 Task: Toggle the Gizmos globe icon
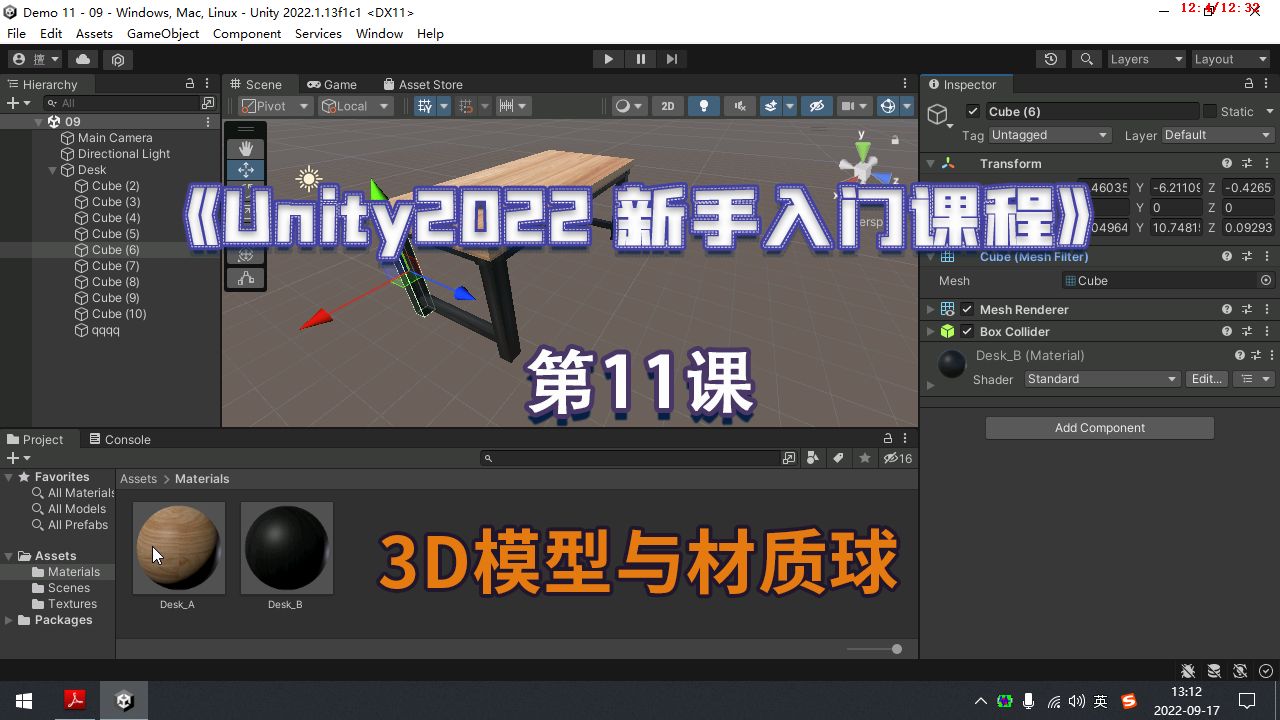(x=886, y=106)
